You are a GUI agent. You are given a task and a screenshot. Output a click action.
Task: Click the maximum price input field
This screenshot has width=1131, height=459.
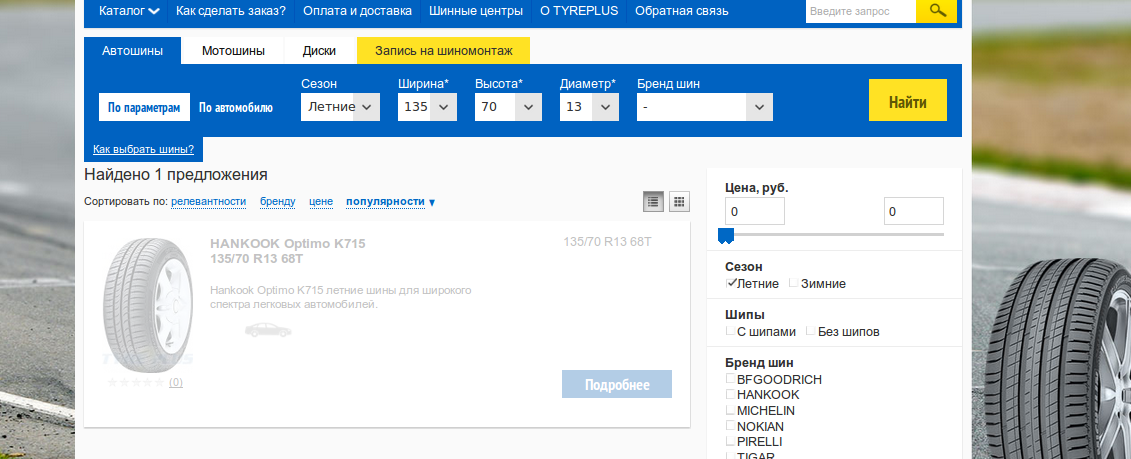(x=914, y=211)
